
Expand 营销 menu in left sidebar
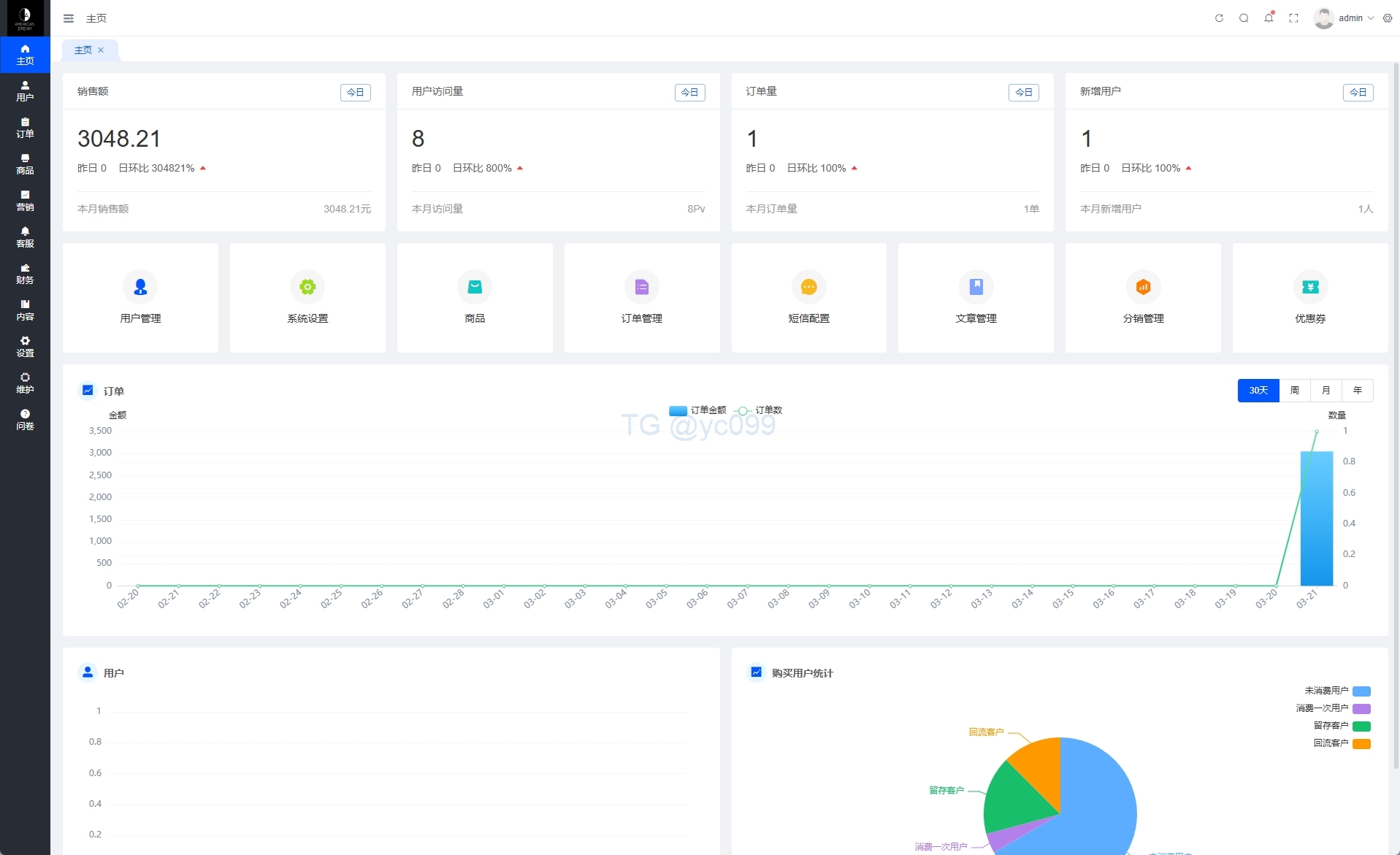[x=25, y=201]
